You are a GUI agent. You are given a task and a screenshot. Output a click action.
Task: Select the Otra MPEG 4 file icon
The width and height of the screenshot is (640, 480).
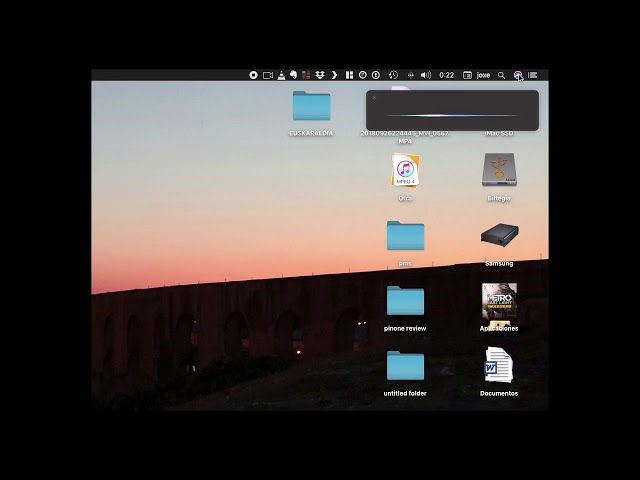[x=405, y=171]
